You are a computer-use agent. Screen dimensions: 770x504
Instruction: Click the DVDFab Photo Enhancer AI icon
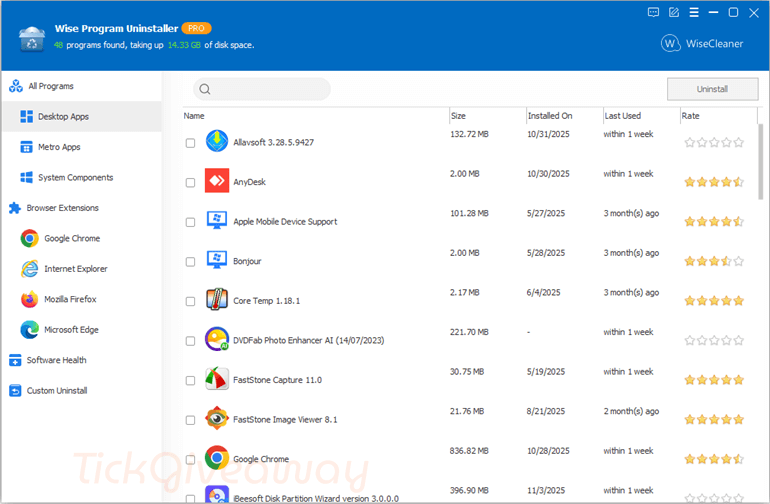(x=217, y=339)
